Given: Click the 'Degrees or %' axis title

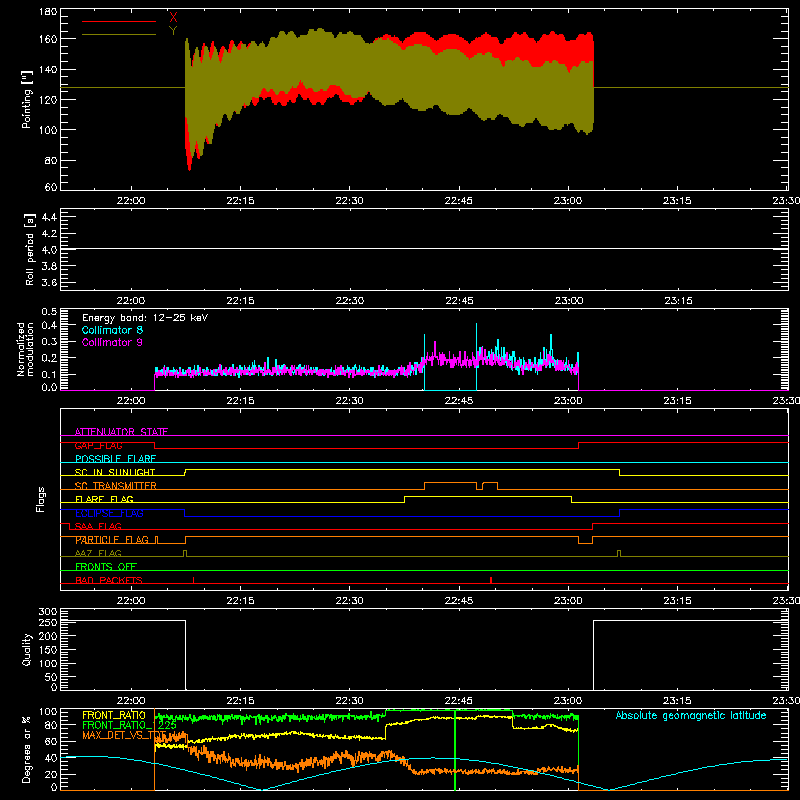Looking at the screenshot, I should (x=27, y=749).
